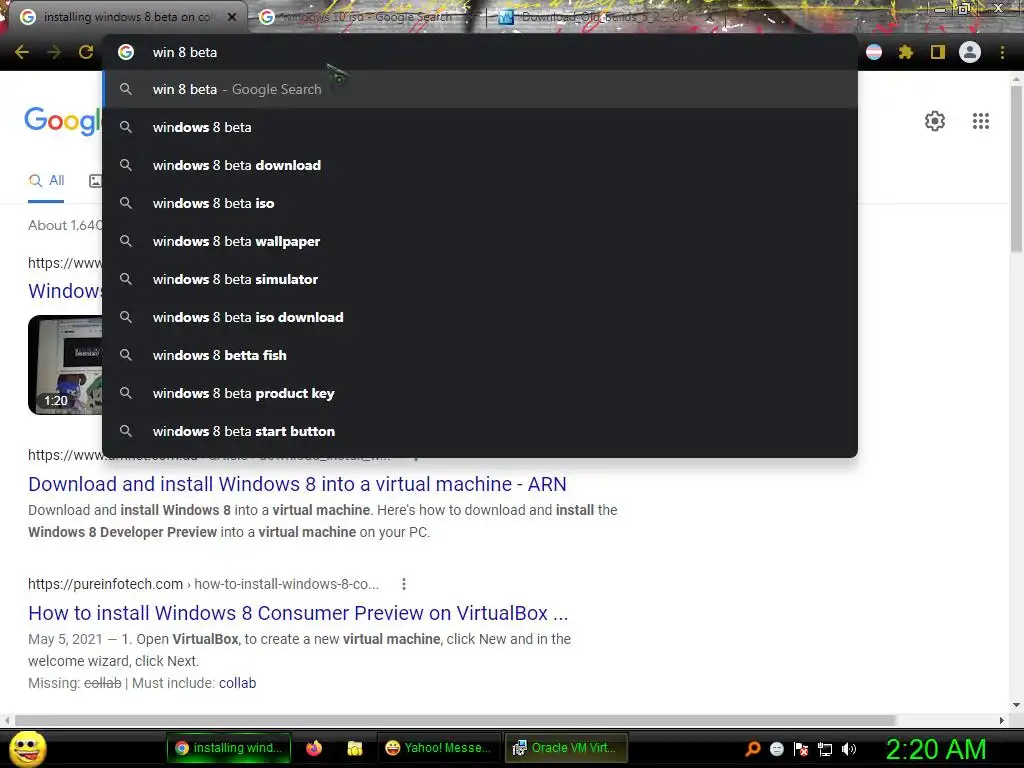The image size is (1024, 768).
Task: Choose 'windows 8 beta download' suggestion
Action: [x=480, y=165]
